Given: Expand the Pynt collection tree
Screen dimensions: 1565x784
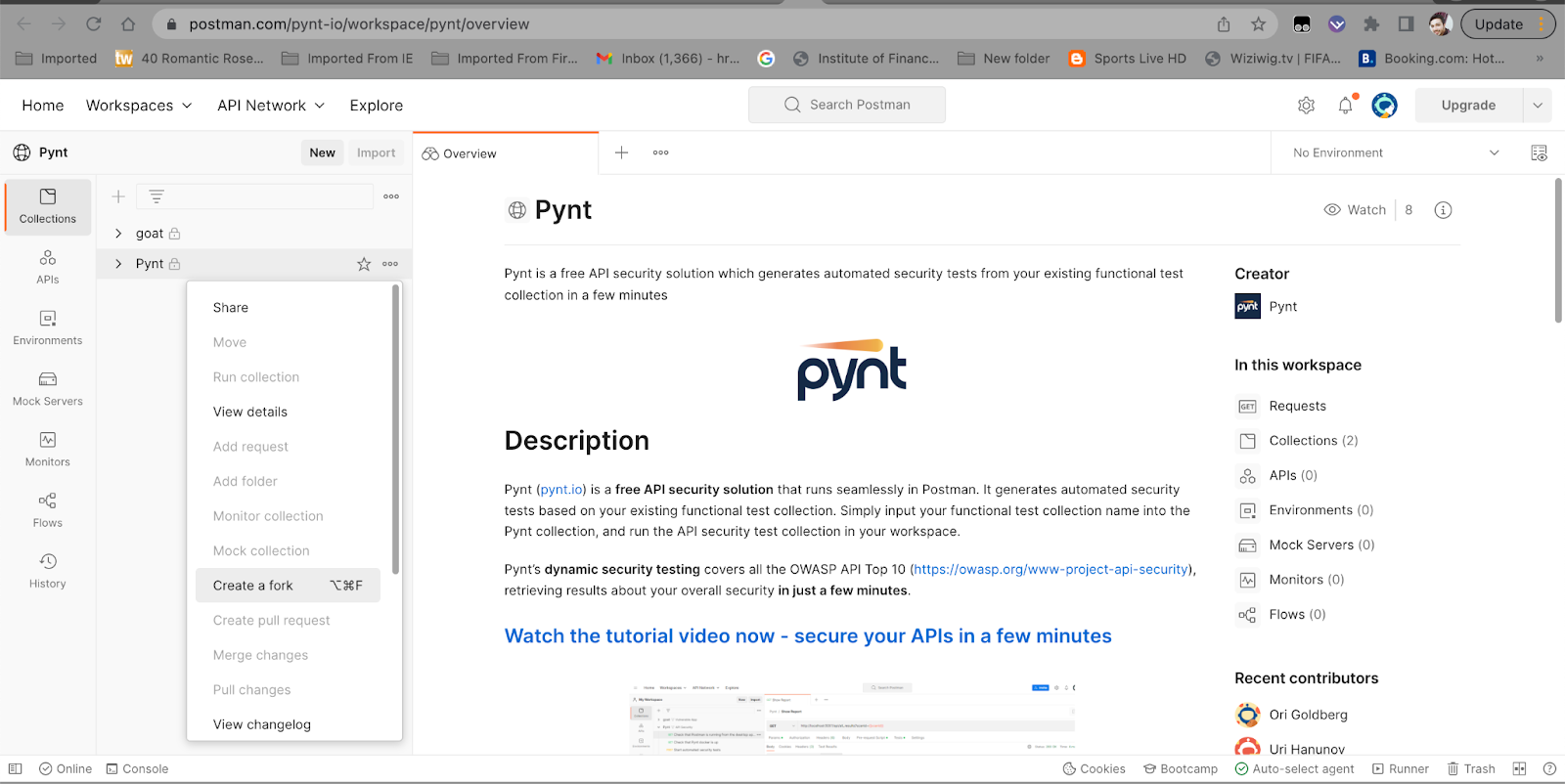Looking at the screenshot, I should click(x=118, y=264).
